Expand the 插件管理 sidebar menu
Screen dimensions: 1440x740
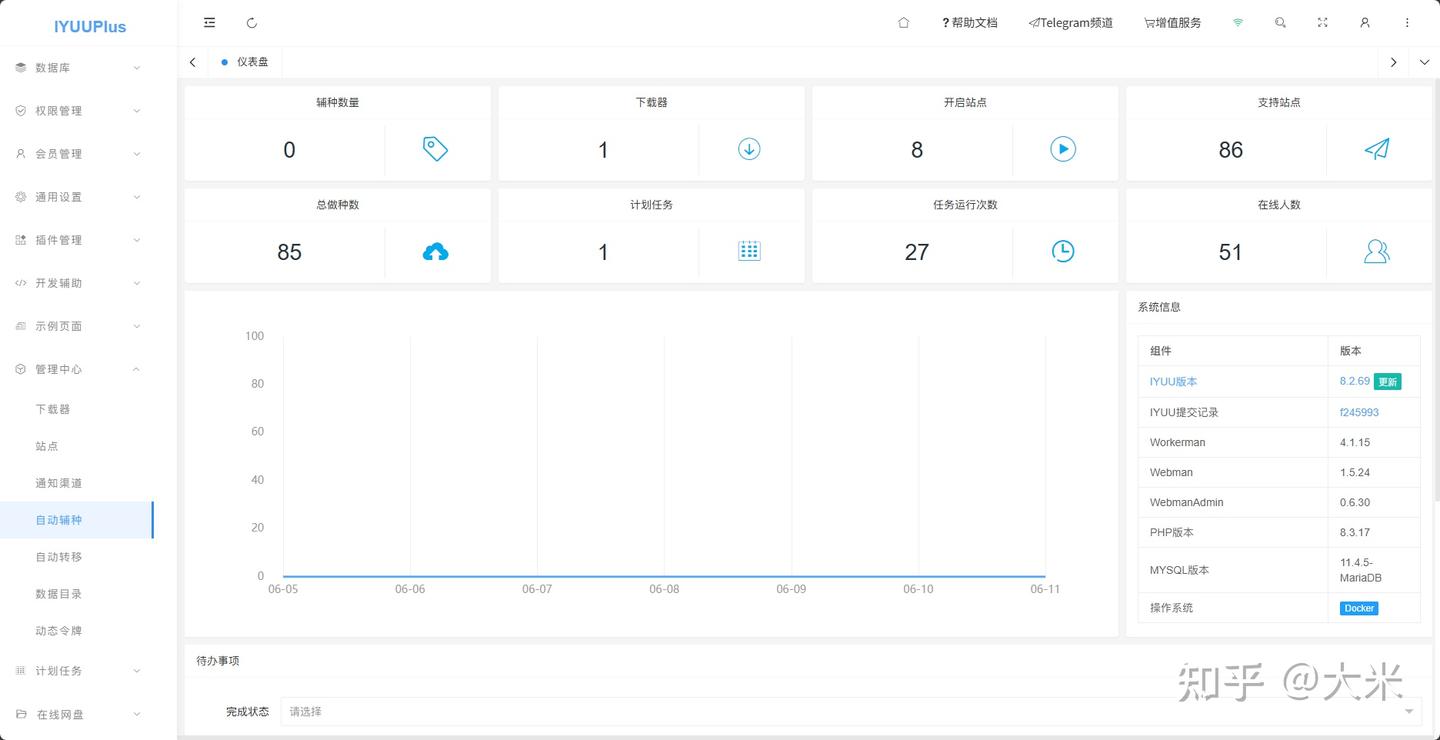[77, 240]
